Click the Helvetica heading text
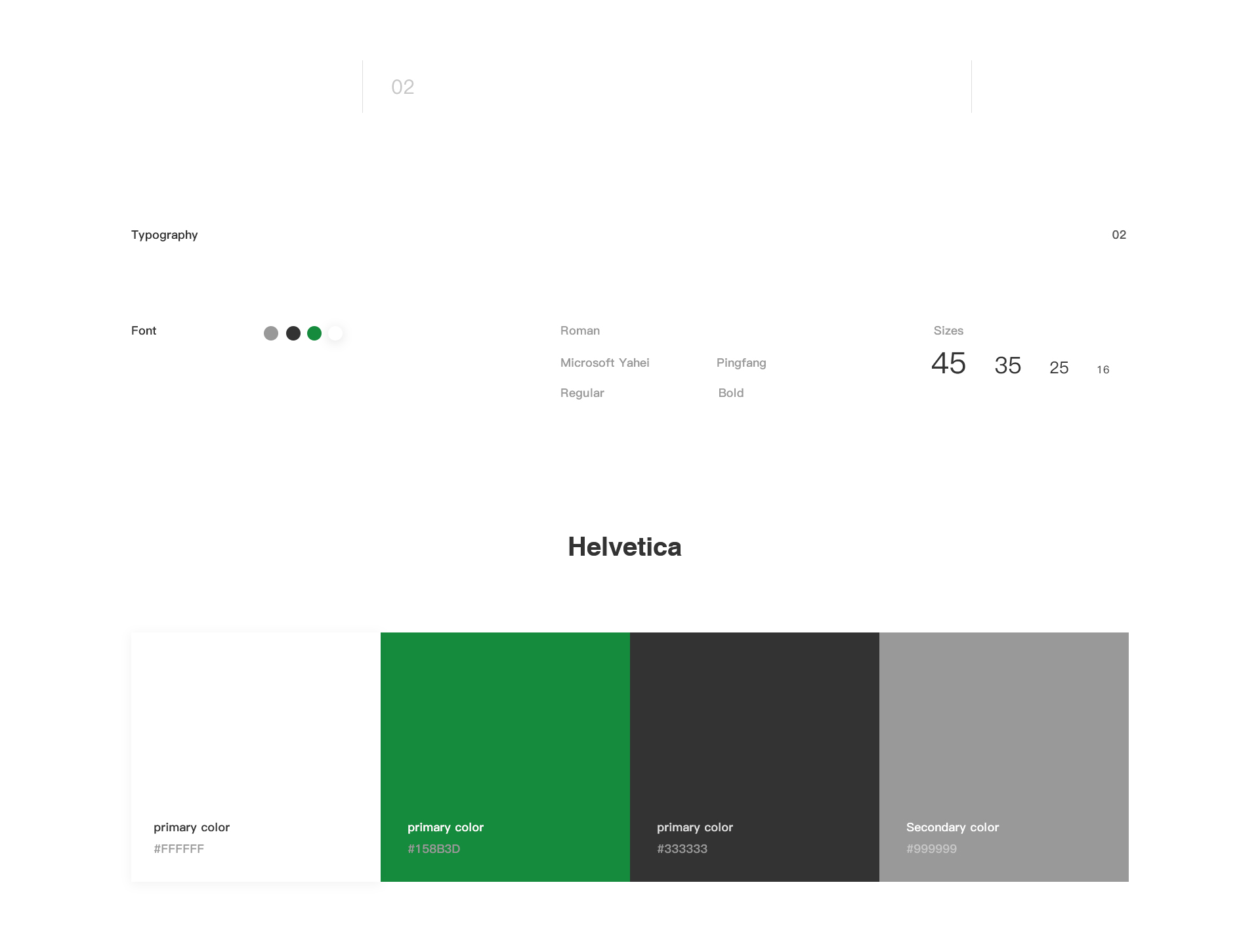 click(x=624, y=547)
